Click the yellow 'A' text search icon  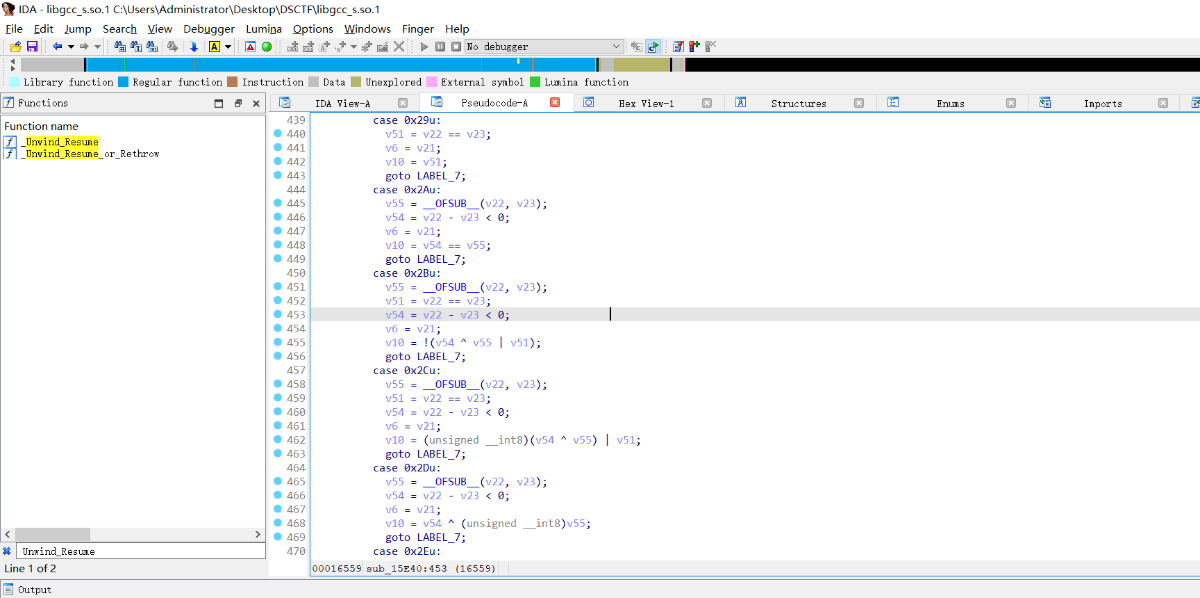214,47
